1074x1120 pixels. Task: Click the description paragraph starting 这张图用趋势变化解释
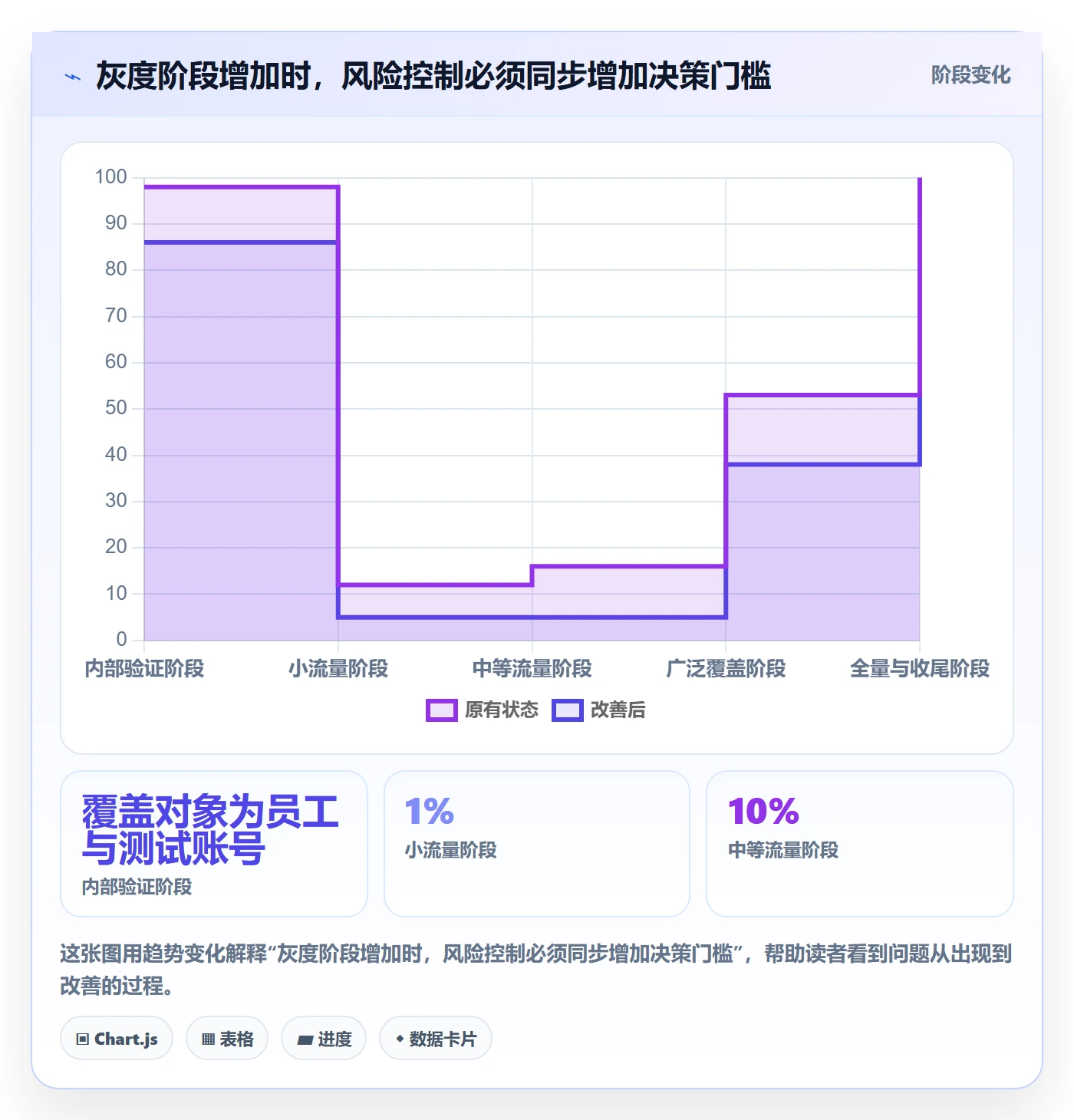536,970
